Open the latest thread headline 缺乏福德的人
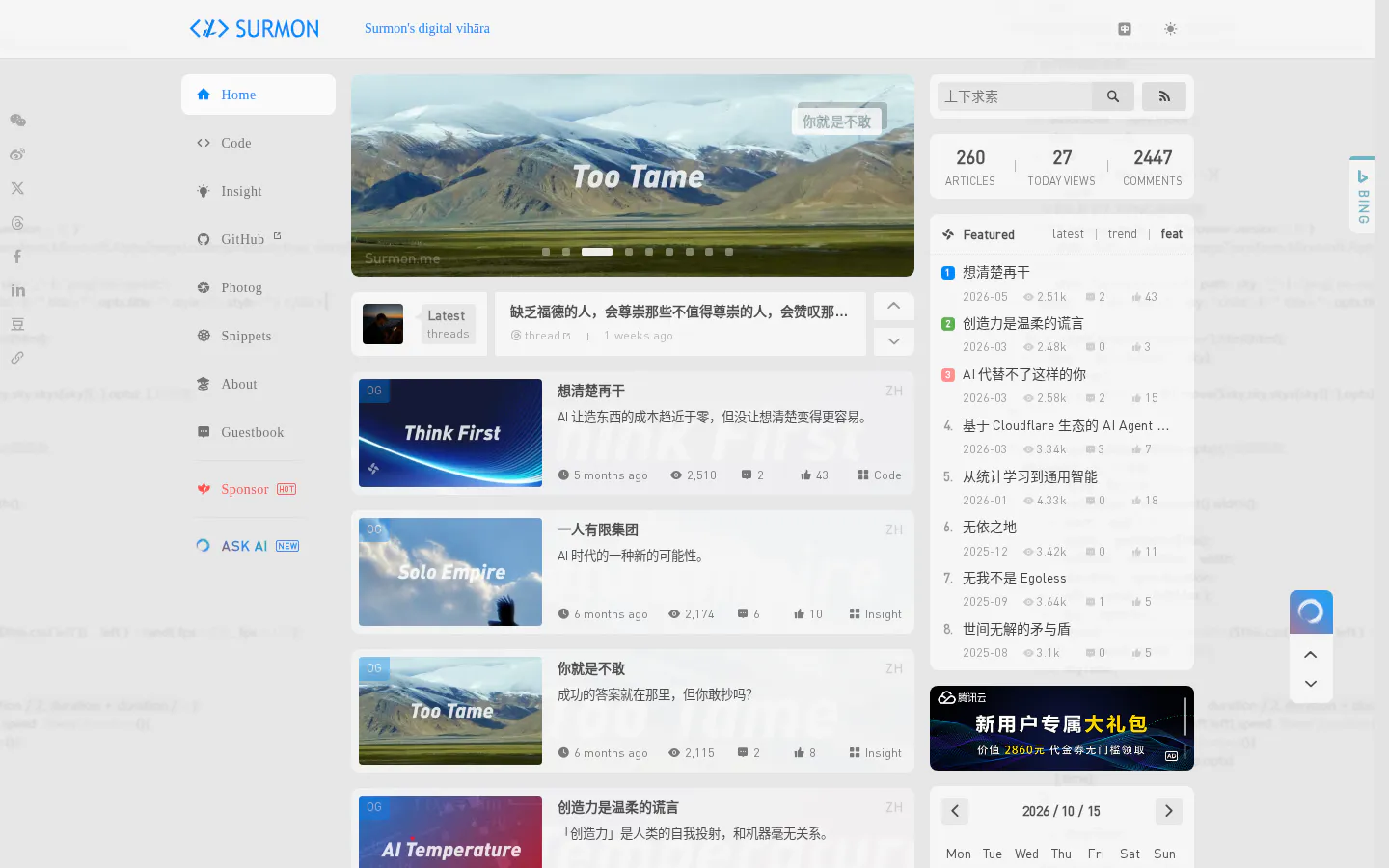This screenshot has height=868, width=1389. point(679,312)
